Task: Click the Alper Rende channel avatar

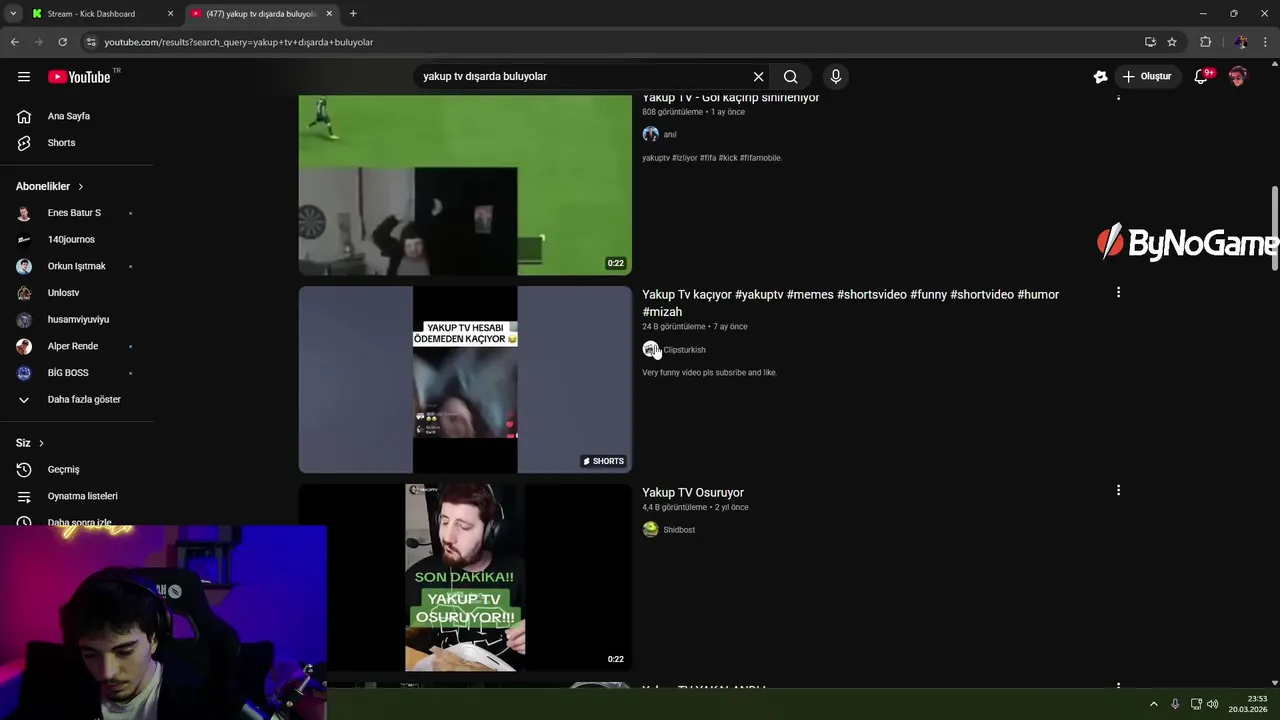Action: [x=24, y=346]
